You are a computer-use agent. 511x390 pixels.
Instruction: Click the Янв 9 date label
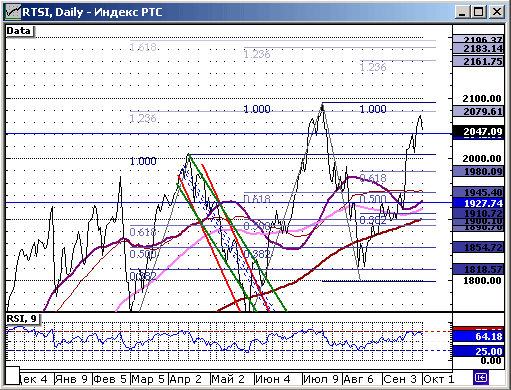(71, 379)
